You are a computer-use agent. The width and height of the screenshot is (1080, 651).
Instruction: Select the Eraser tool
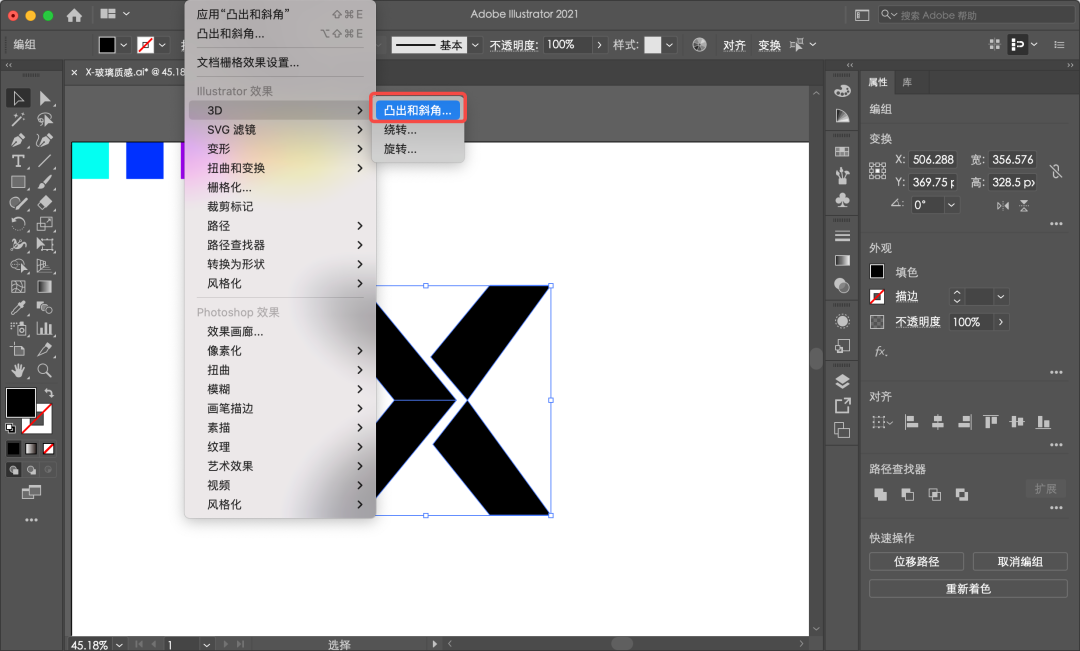[45, 203]
